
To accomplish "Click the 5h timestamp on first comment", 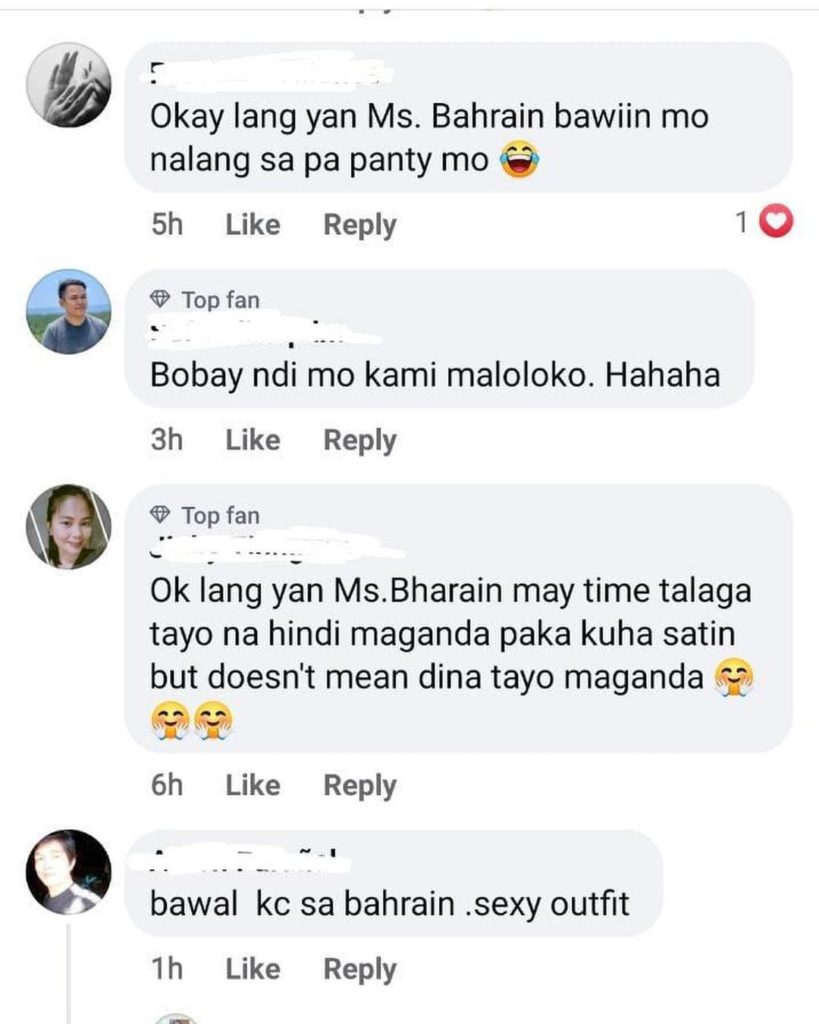I will click(167, 225).
